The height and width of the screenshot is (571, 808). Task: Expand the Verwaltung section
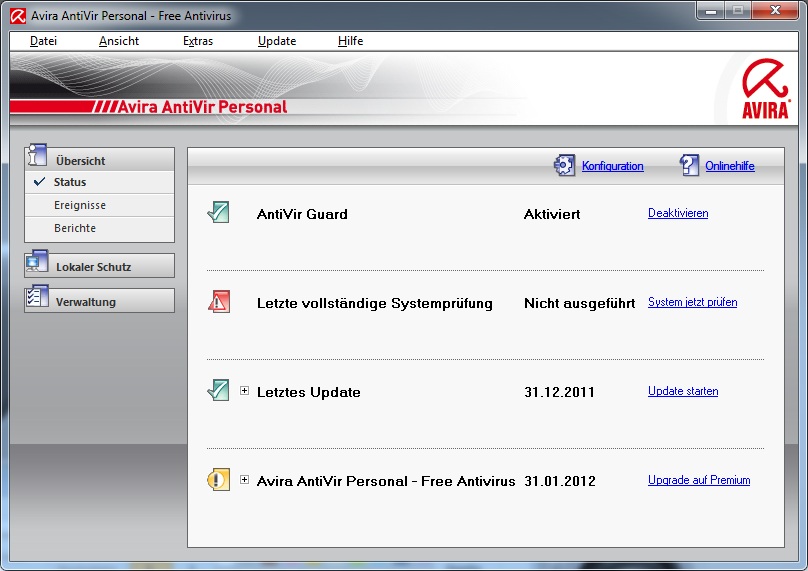tap(99, 301)
